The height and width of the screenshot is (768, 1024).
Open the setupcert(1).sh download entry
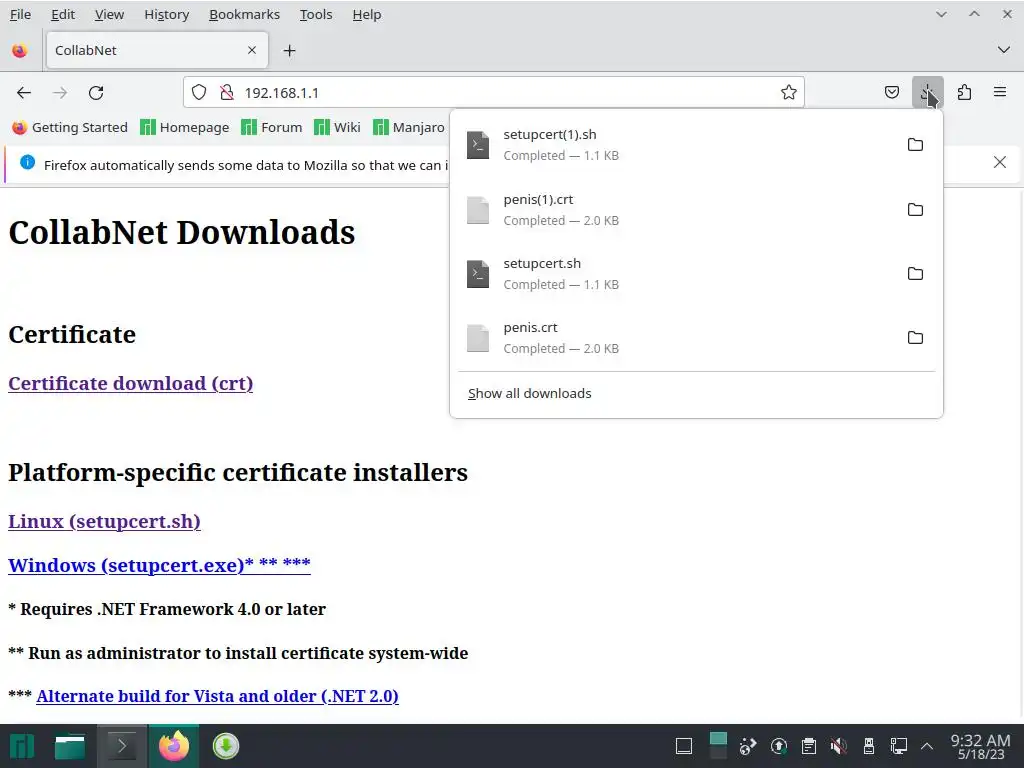coord(676,144)
